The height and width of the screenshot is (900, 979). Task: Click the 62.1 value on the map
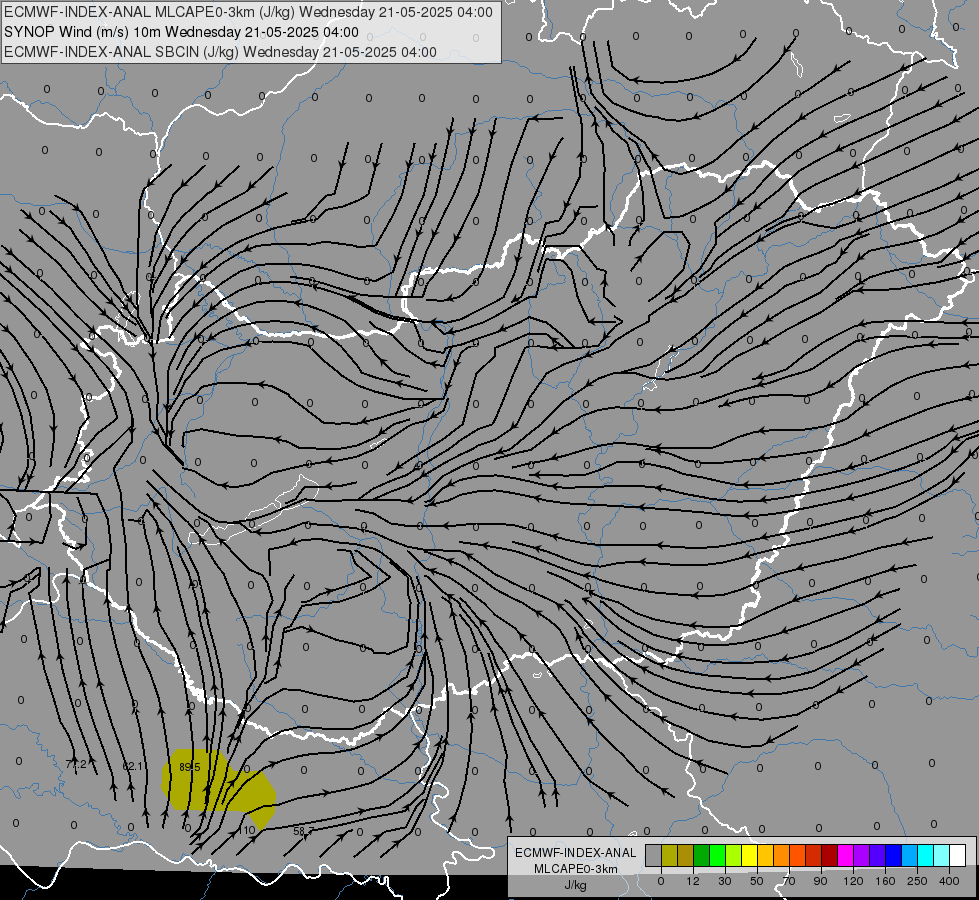132,766
